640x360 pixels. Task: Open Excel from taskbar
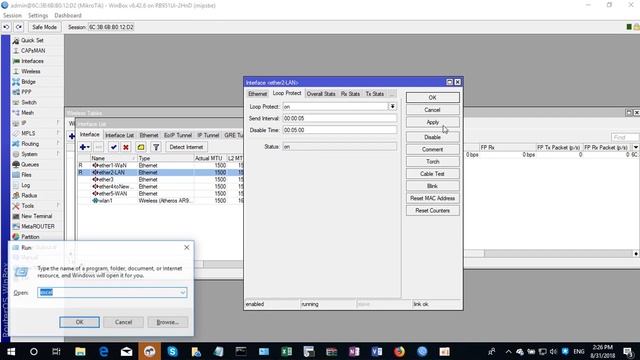pos(287,351)
